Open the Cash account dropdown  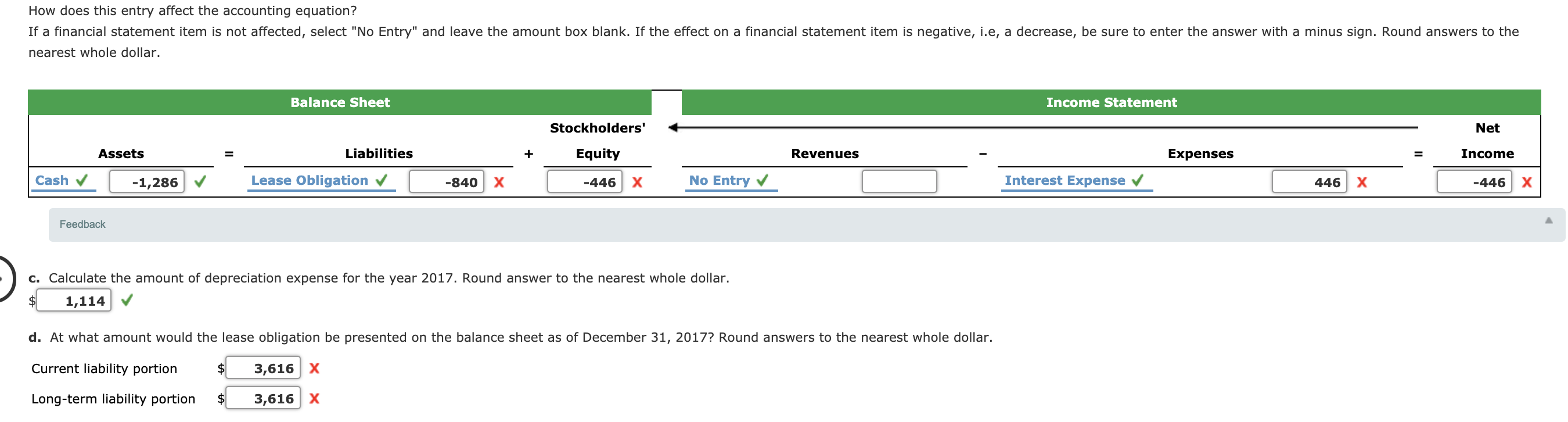pyautogui.click(x=53, y=180)
